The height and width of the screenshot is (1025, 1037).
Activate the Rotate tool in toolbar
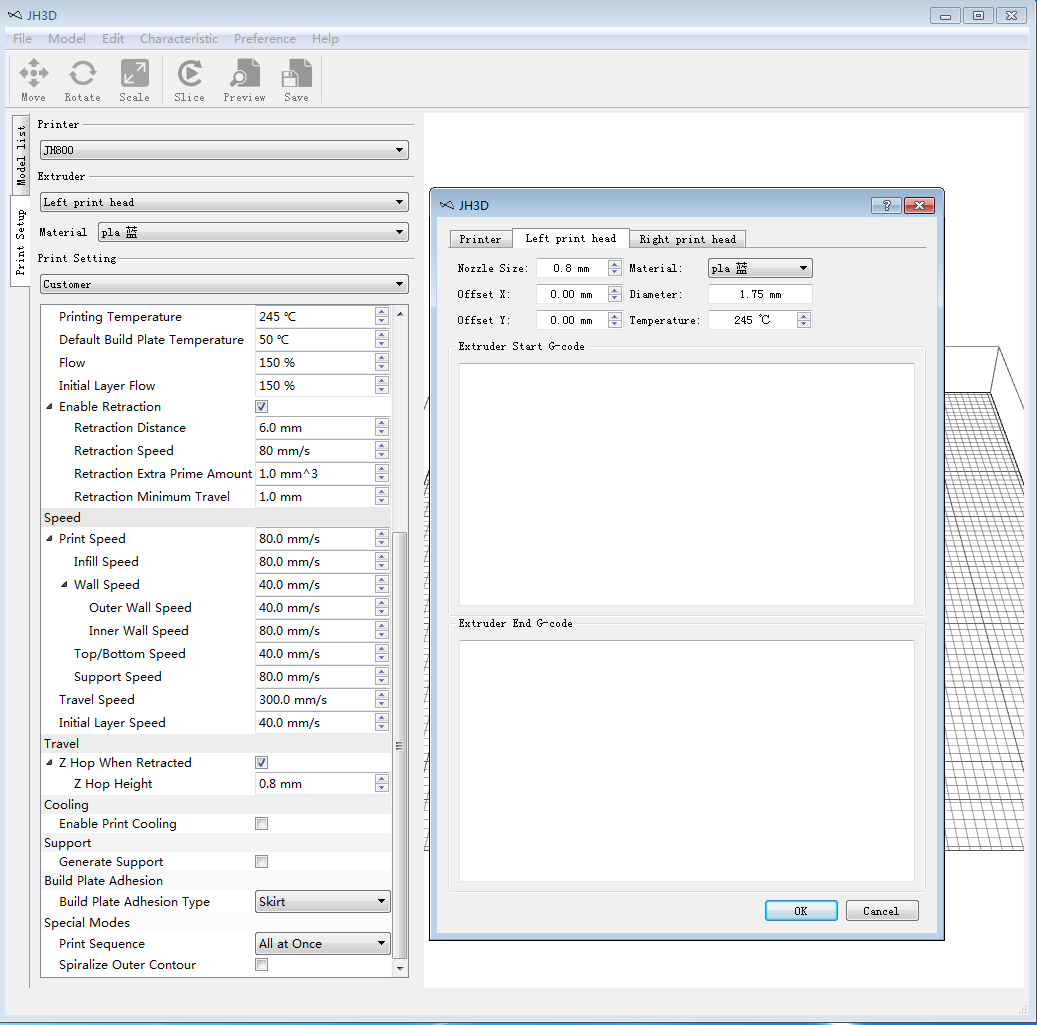click(x=82, y=80)
